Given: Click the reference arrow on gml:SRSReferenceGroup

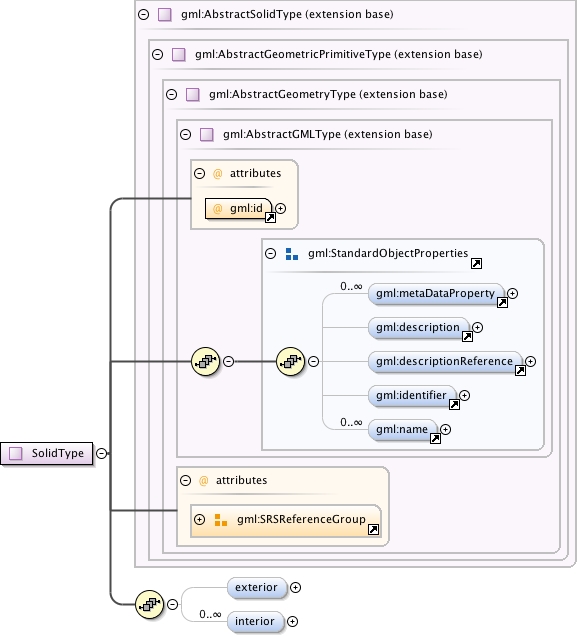Looking at the screenshot, I should click(x=373, y=529).
